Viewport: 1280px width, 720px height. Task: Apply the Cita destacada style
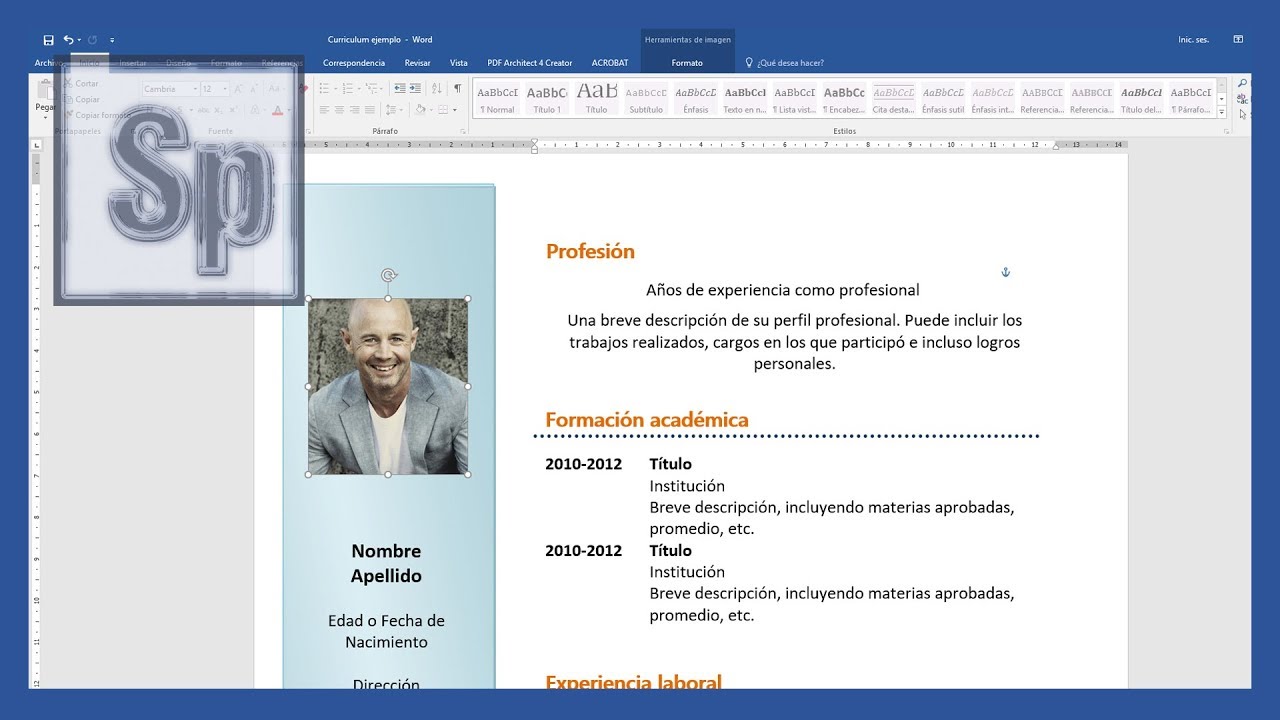click(x=894, y=99)
